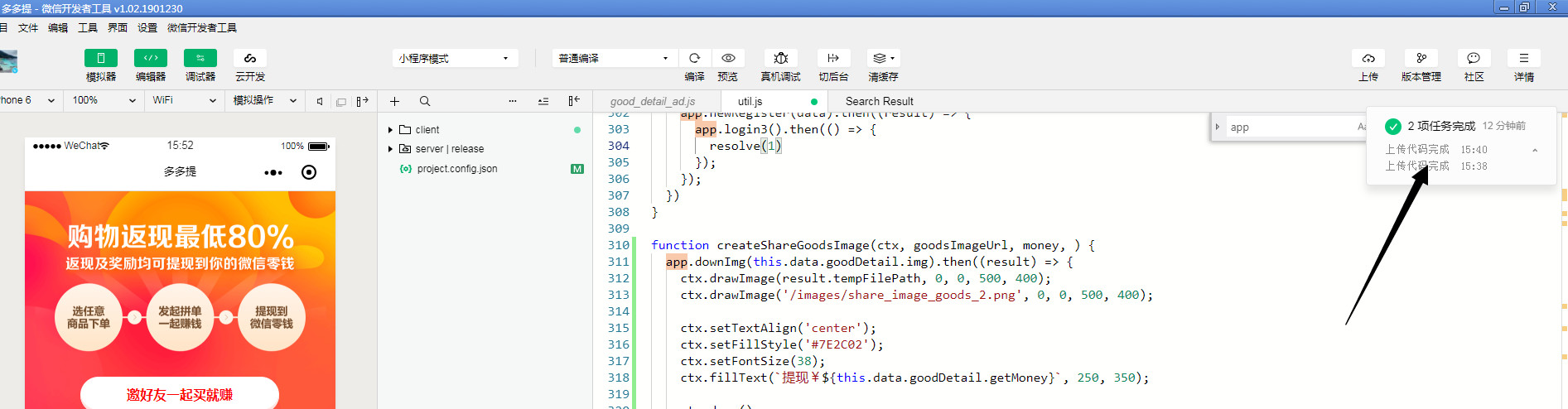Start 真机调试 remote debug
1568x409 pixels.
coord(780,58)
